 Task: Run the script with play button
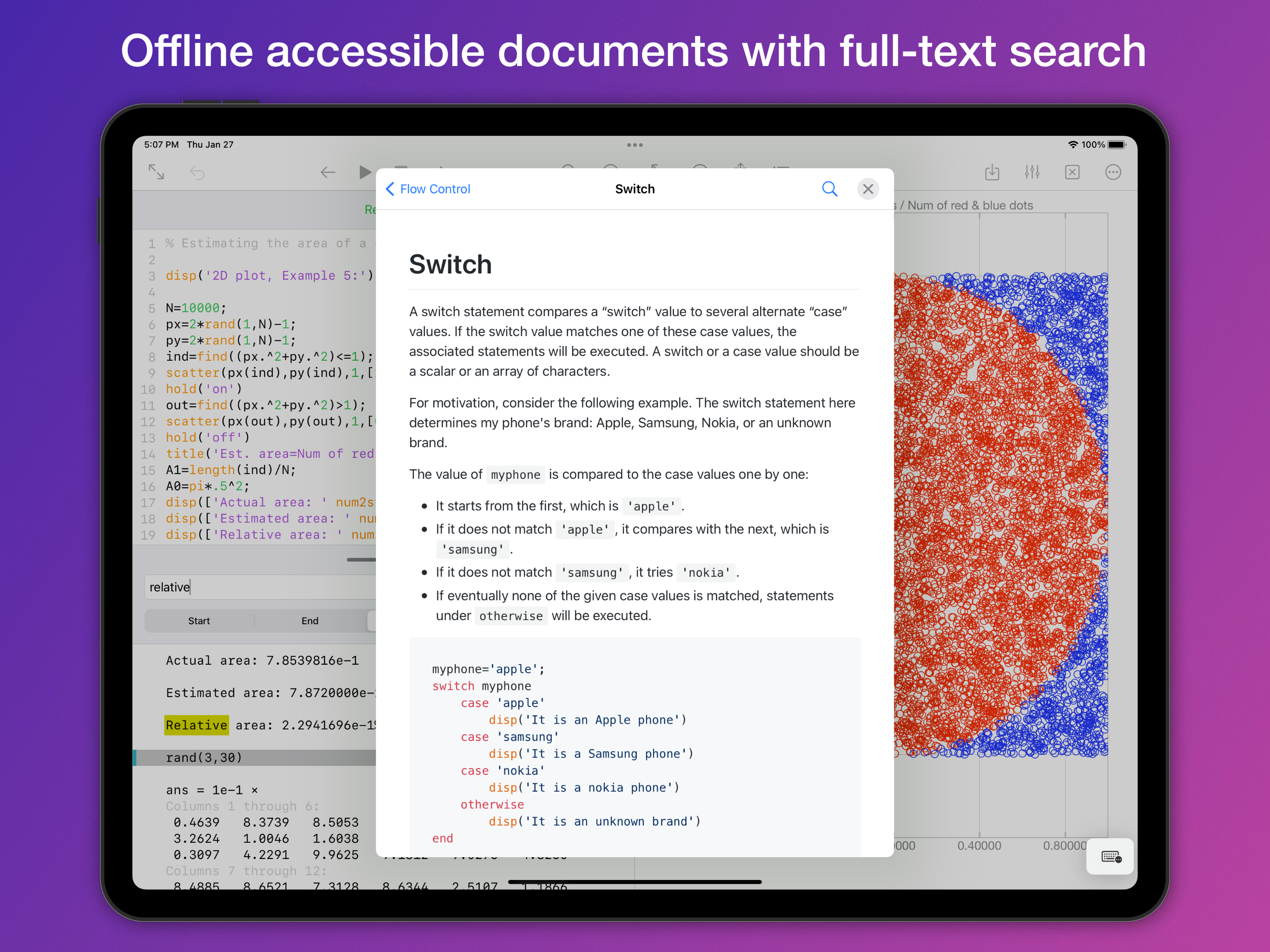(364, 172)
